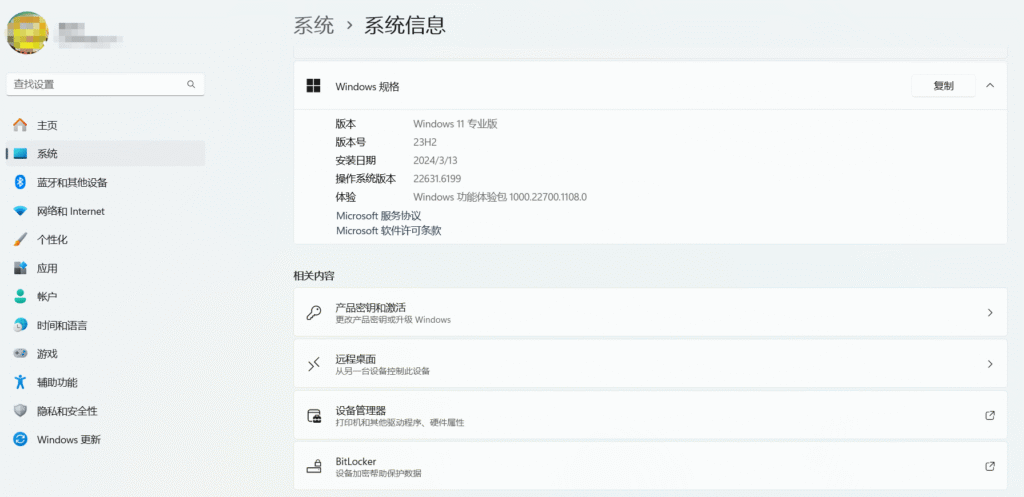Open Windows 更新 page
1024x497 pixels.
click(x=105, y=440)
